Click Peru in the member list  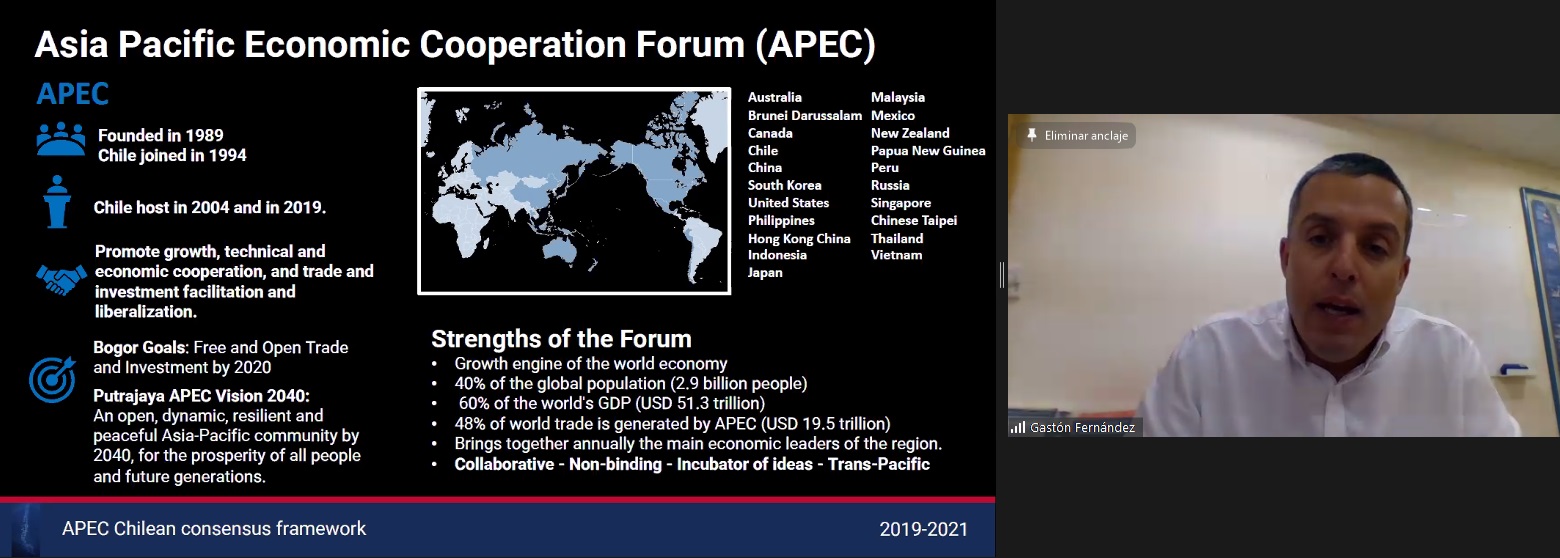pos(885,168)
